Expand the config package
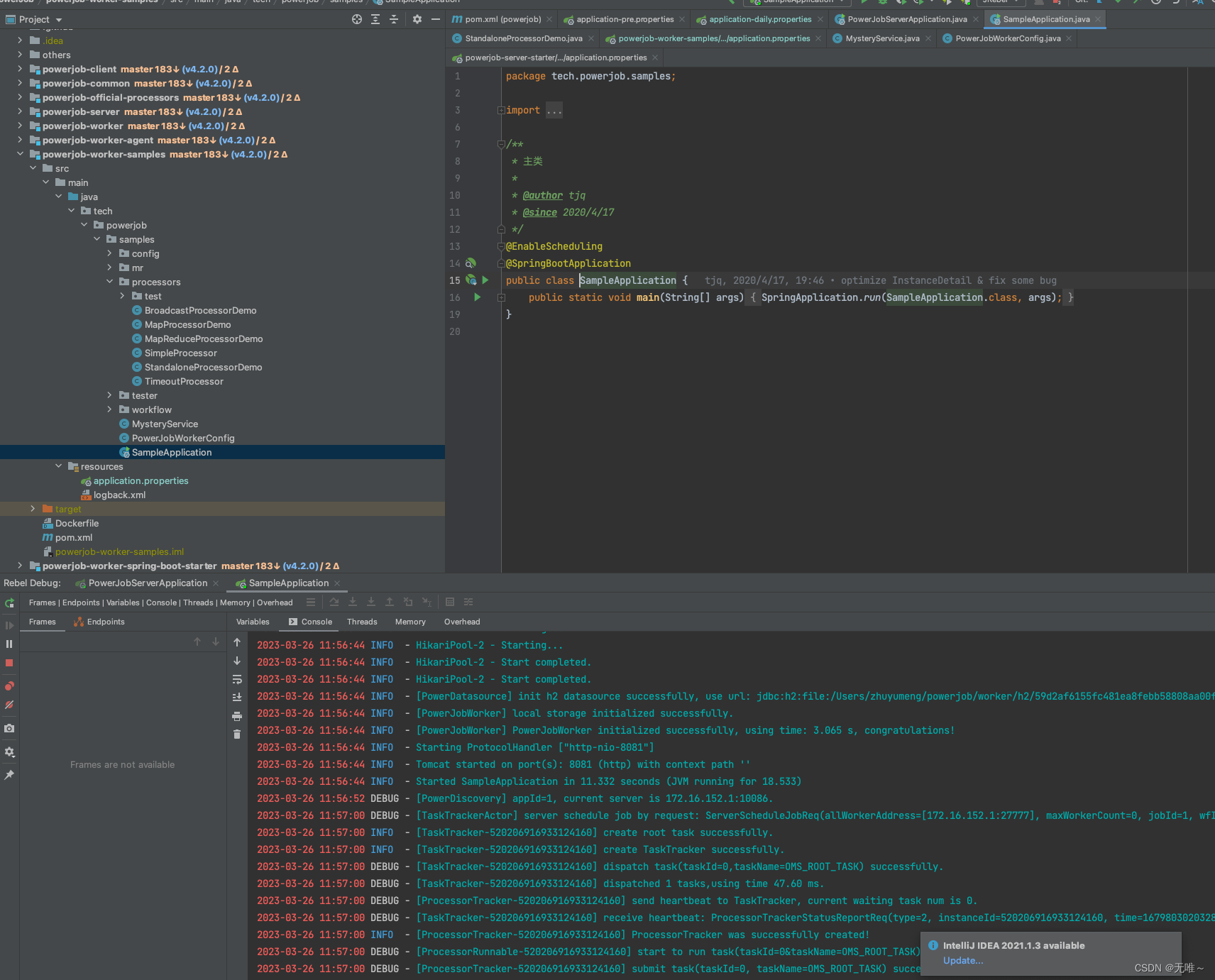1215x980 pixels. tap(109, 253)
